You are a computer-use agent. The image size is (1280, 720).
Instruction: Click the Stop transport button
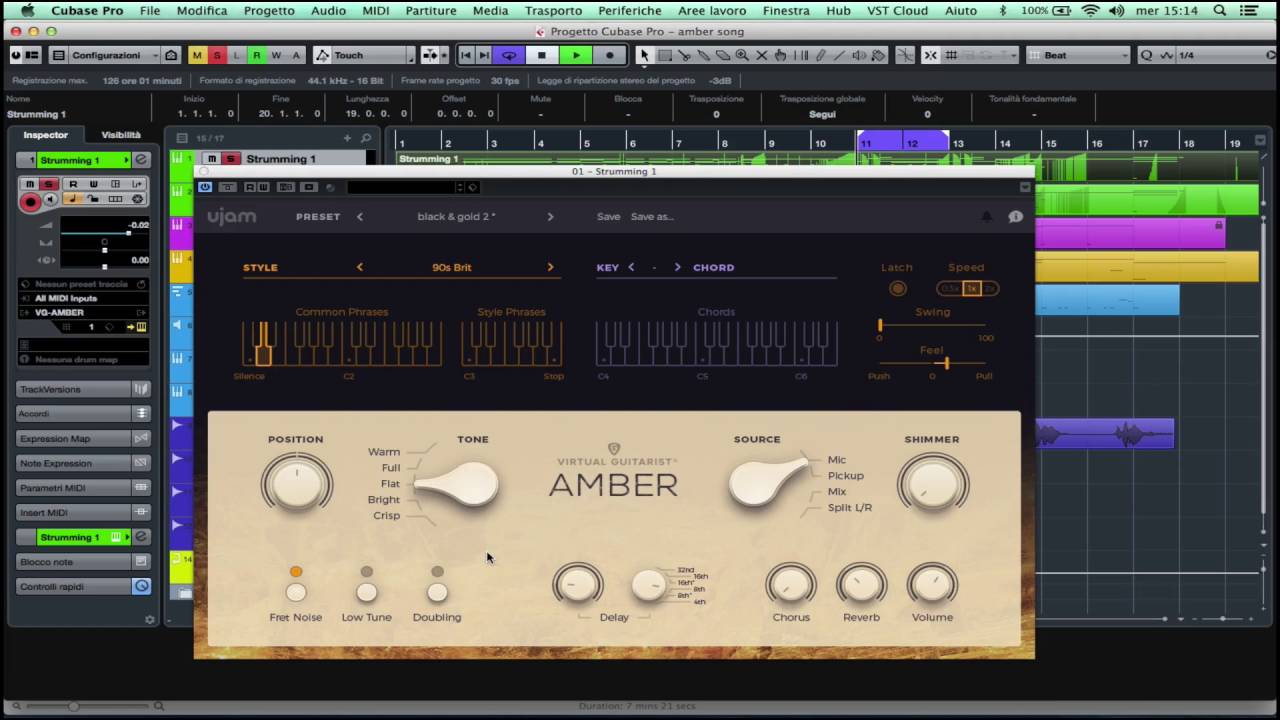[x=542, y=55]
